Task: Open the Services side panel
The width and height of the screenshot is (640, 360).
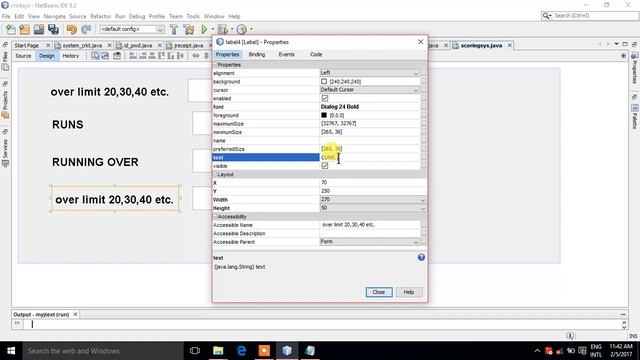Action: tap(5, 153)
